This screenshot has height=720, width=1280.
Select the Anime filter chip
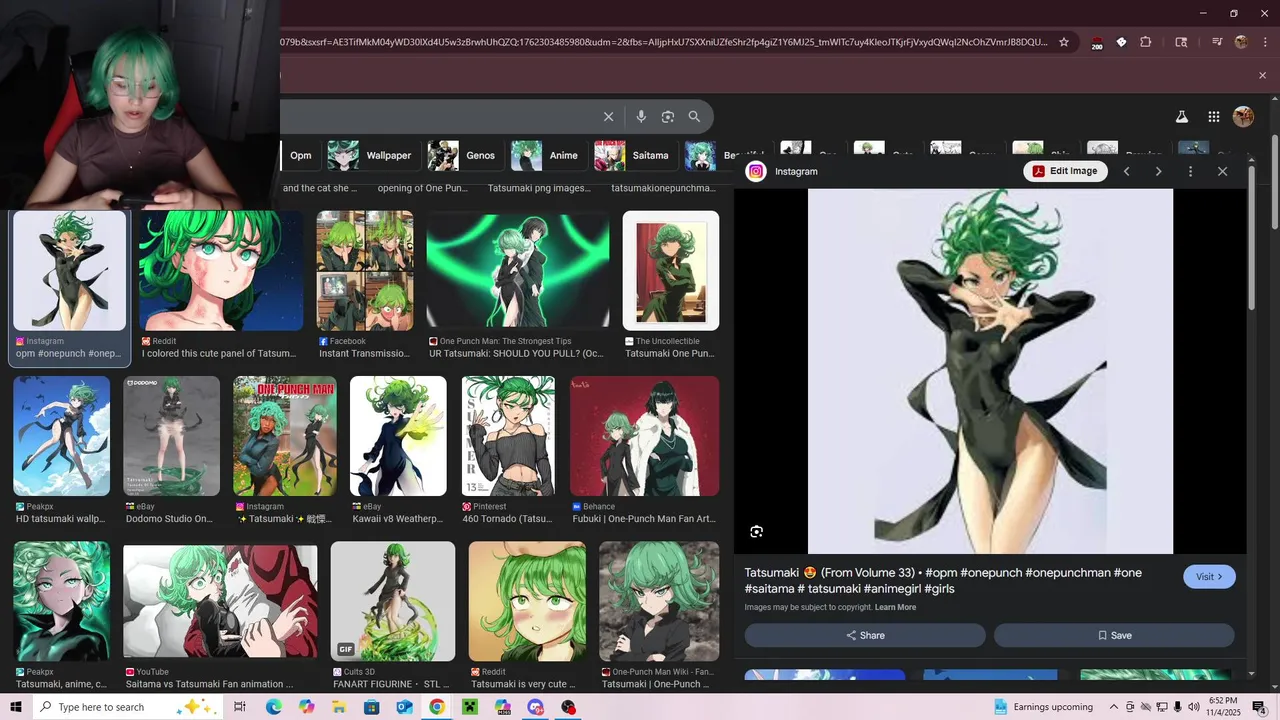coord(546,155)
